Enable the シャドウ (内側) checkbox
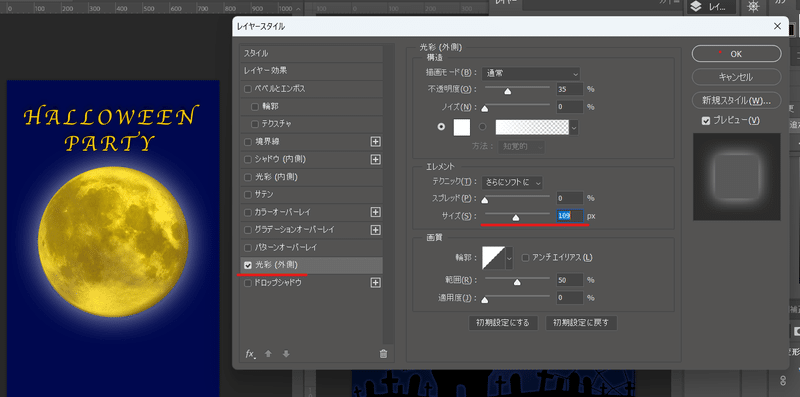Screen dimensions: 800x397 point(248,160)
